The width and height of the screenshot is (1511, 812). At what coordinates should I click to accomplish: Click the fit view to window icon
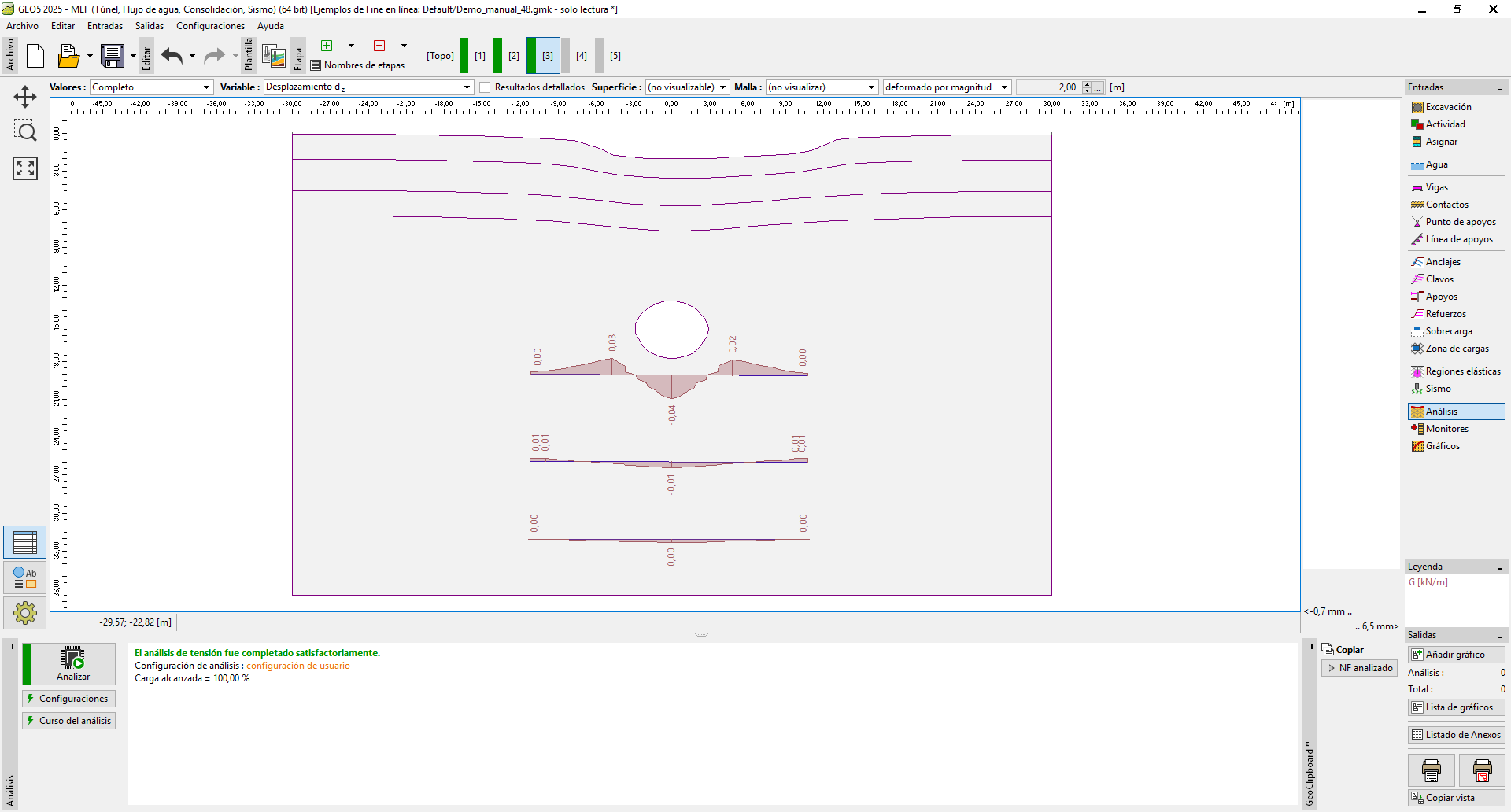tap(25, 168)
